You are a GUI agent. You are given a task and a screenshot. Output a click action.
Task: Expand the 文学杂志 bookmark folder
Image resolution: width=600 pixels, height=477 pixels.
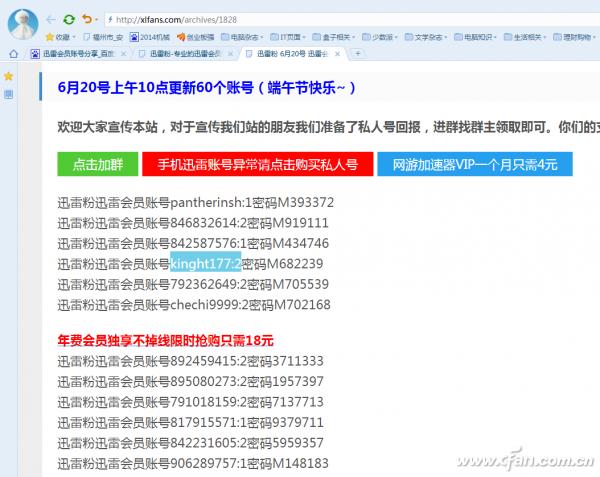tap(426, 37)
